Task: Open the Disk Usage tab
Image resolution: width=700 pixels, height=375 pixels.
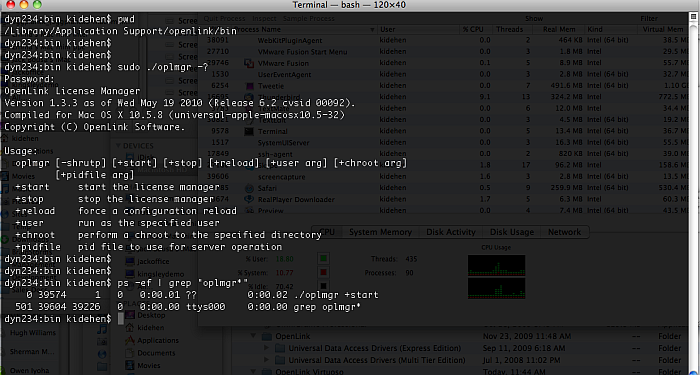Action: pyautogui.click(x=512, y=232)
